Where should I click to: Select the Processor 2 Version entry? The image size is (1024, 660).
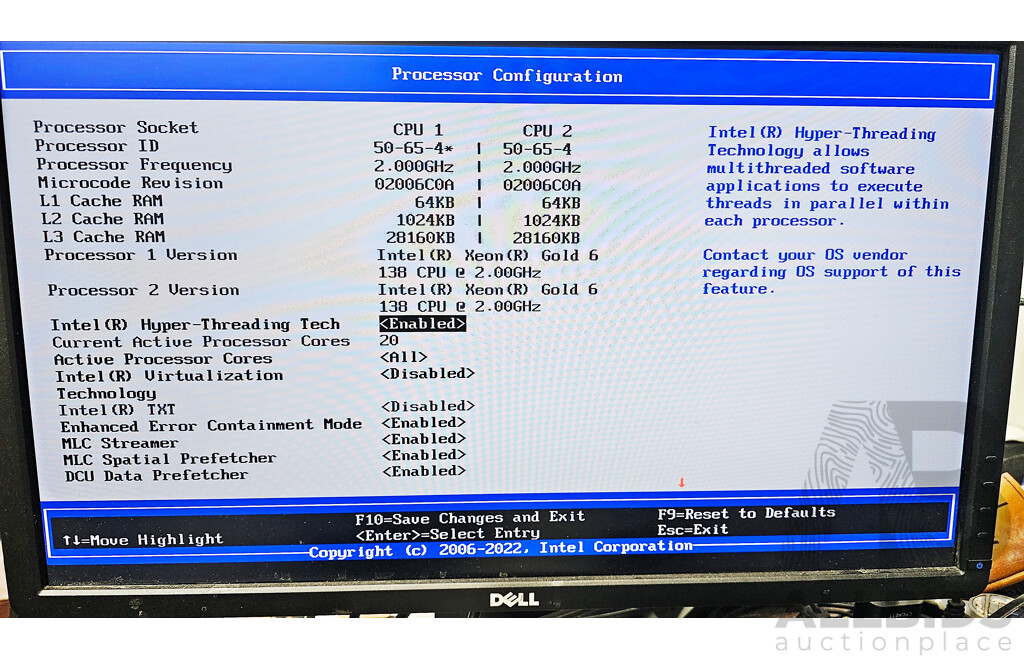147,289
